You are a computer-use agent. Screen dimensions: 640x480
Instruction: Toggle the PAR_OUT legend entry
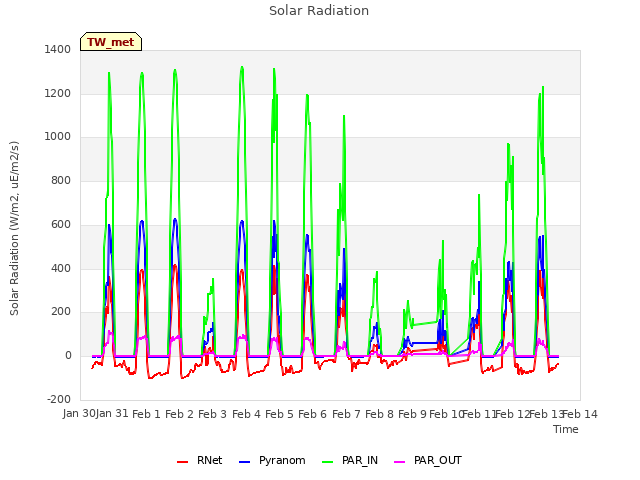point(428,461)
